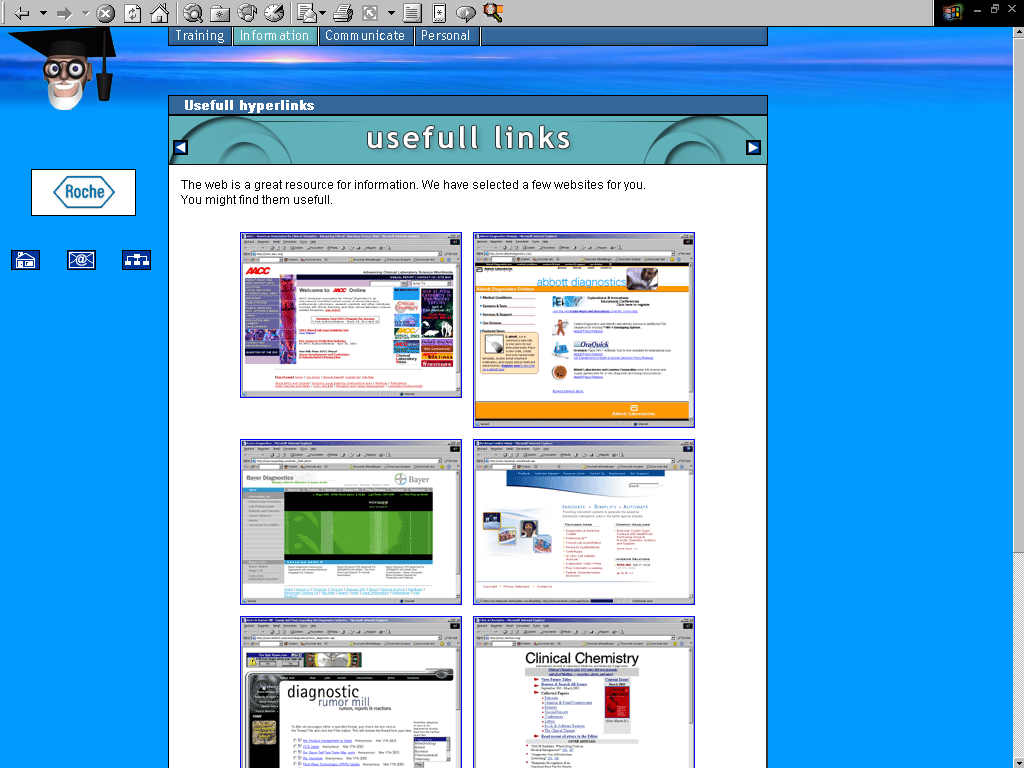This screenshot has height=768, width=1024.
Task: Click the browser Back arrow button
Action: 21,13
